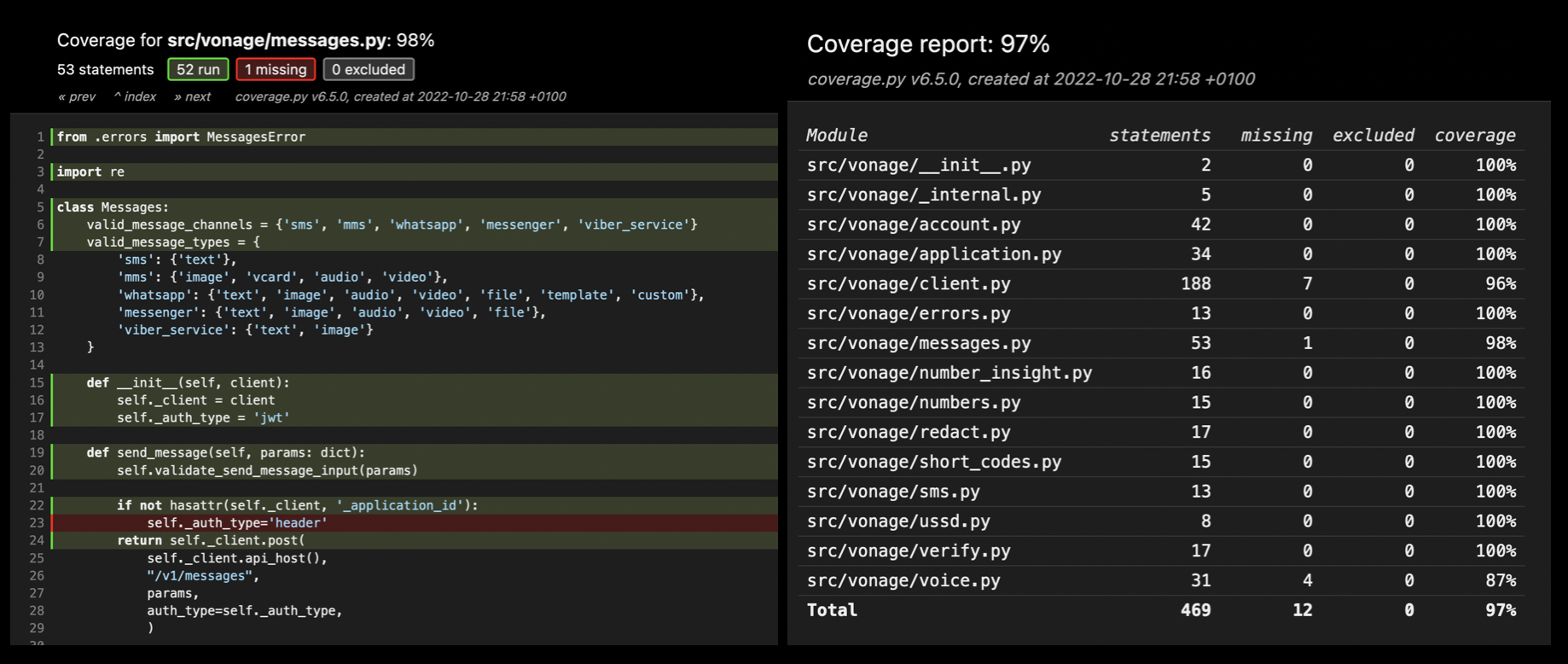Click missing count 4 in voice.py row
The height and width of the screenshot is (664, 1568).
click(1308, 580)
